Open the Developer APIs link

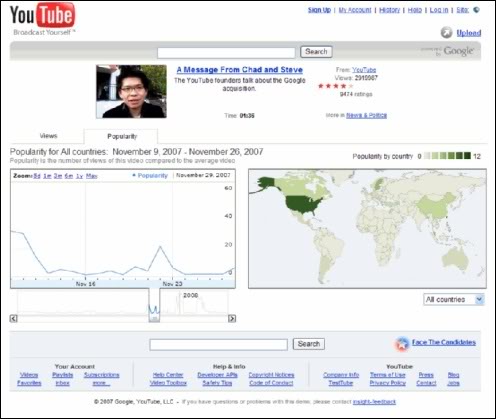[x=217, y=375]
